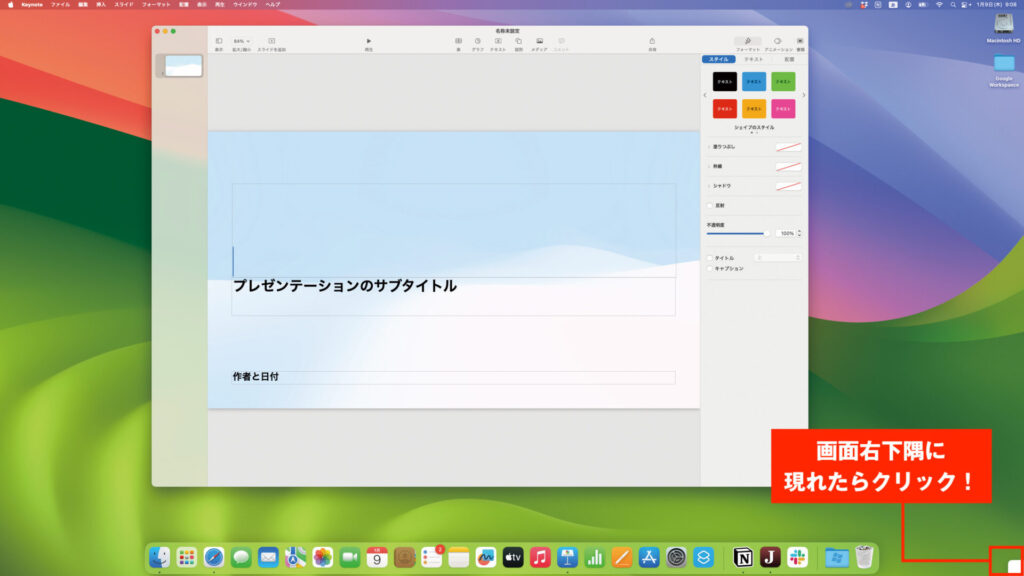Apply the black shape style preset

pos(724,82)
